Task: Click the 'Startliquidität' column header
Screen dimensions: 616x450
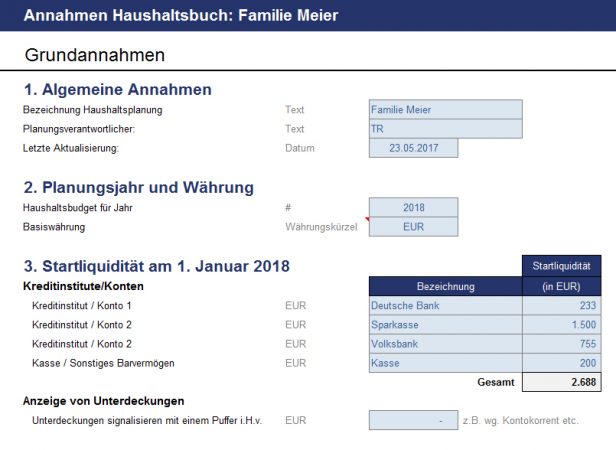Action: 561,266
